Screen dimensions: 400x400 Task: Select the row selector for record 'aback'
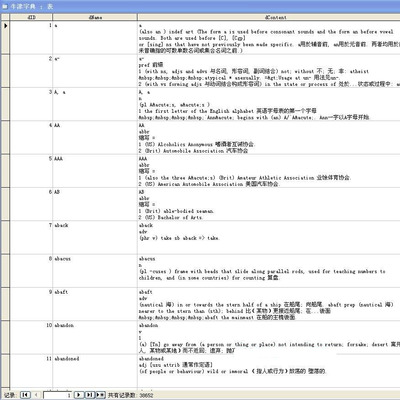(x=5, y=238)
